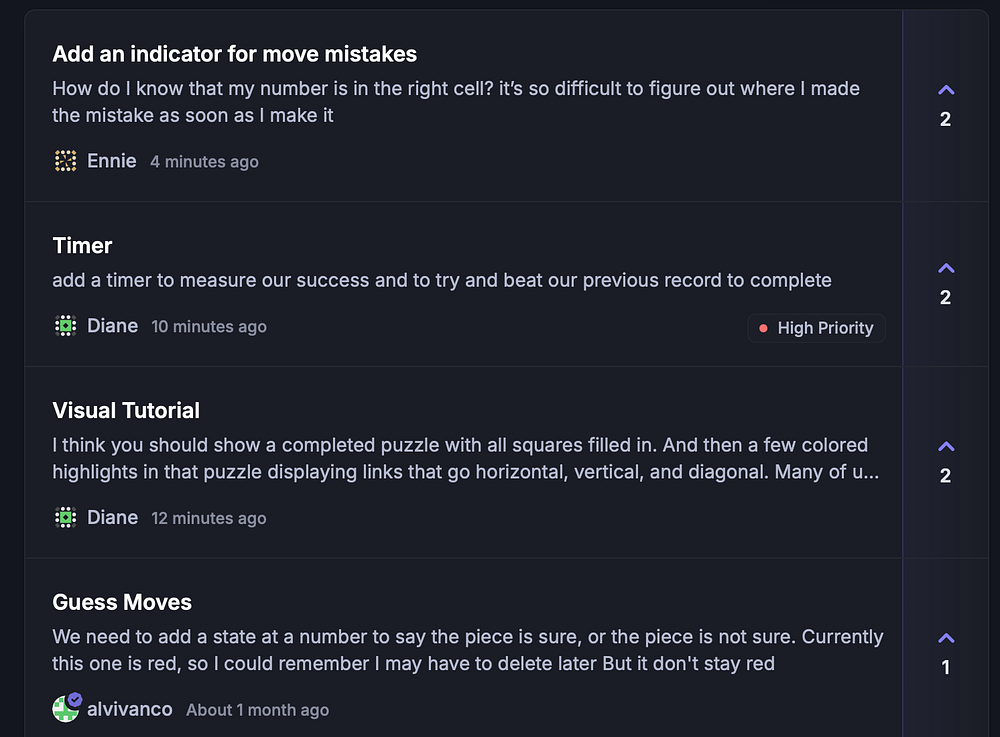Open the Timer post title
The height and width of the screenshot is (737, 1000).
tap(82, 246)
